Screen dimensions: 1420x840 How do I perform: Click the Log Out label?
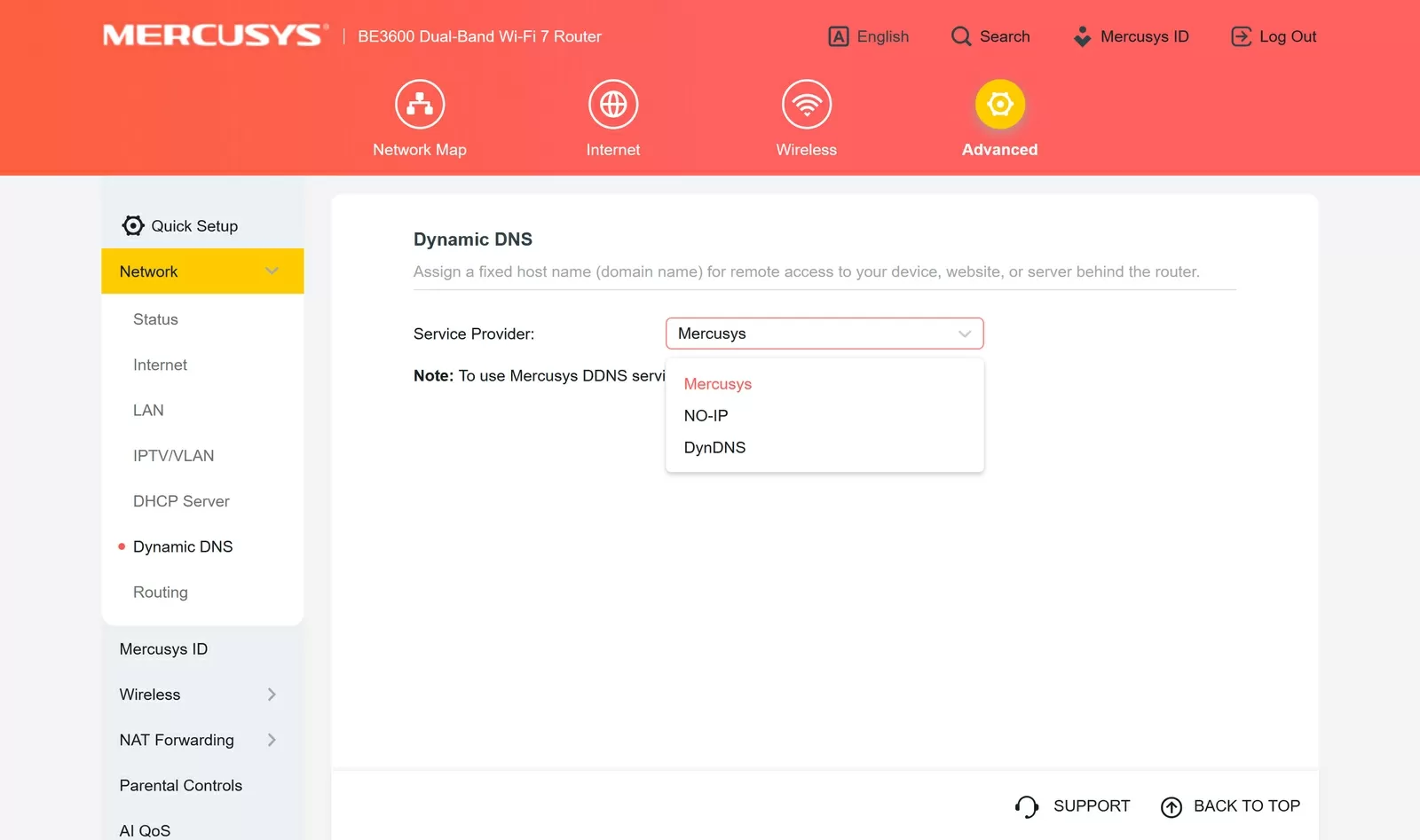tap(1288, 36)
